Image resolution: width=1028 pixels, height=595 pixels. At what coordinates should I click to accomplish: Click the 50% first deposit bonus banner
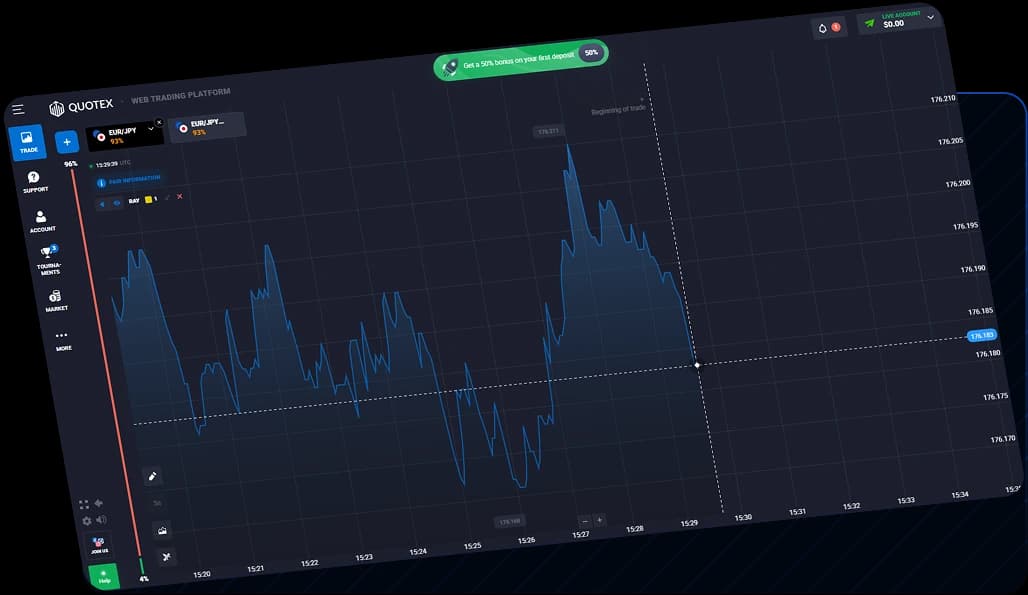(x=520, y=59)
